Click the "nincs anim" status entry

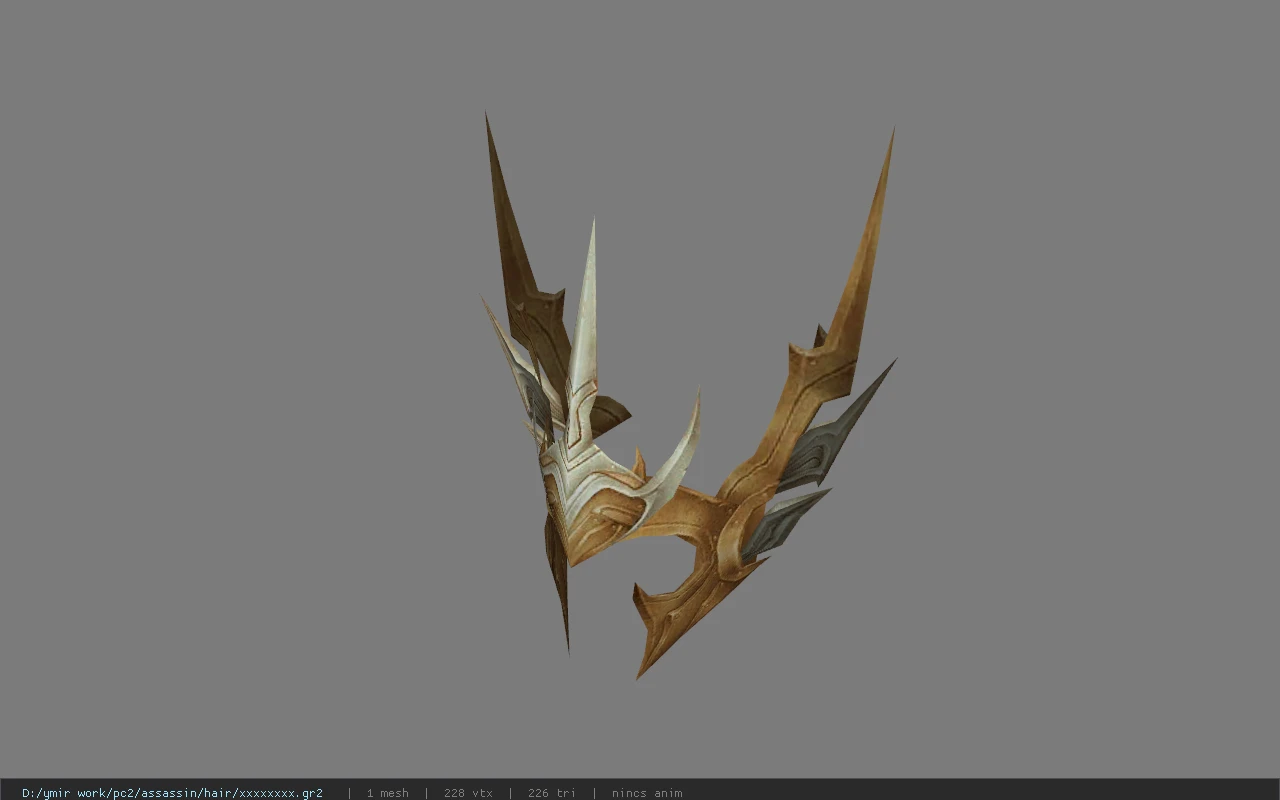(x=647, y=793)
